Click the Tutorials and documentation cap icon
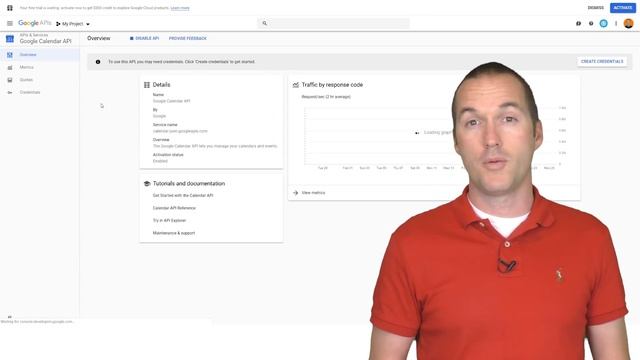Viewport: 640px width, 360px height. tap(147, 184)
